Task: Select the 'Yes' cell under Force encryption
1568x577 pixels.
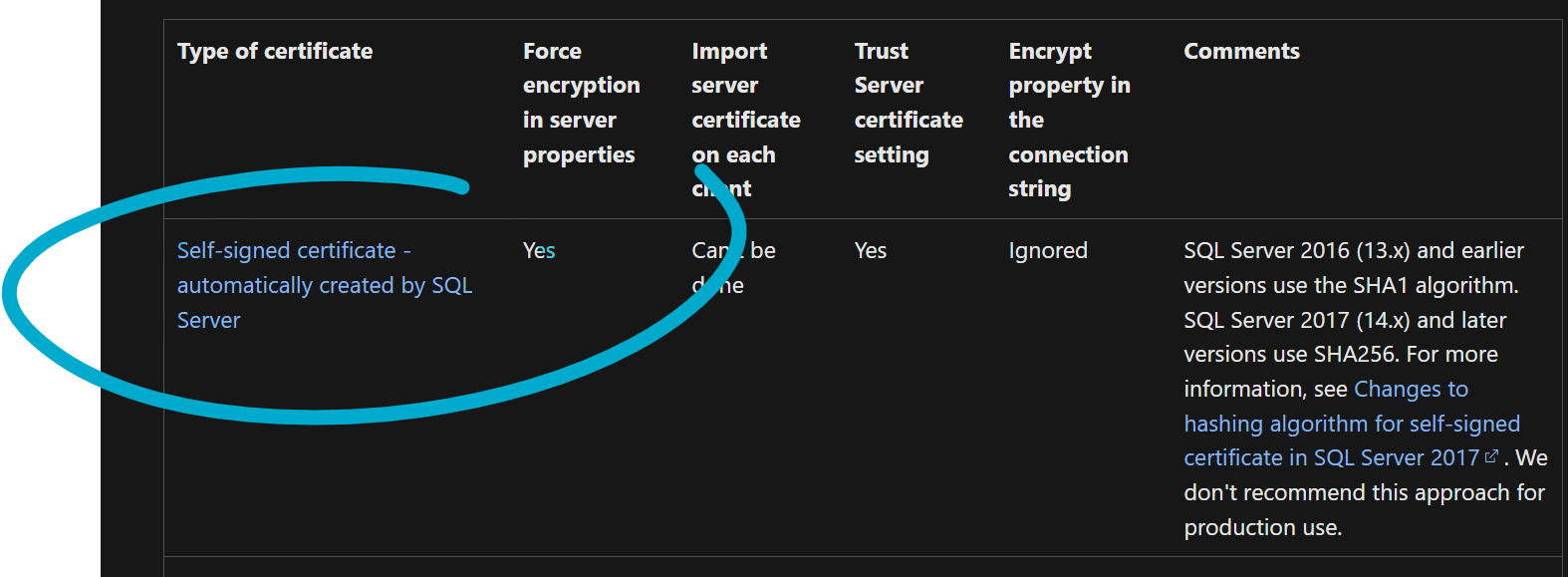Action: [x=539, y=250]
